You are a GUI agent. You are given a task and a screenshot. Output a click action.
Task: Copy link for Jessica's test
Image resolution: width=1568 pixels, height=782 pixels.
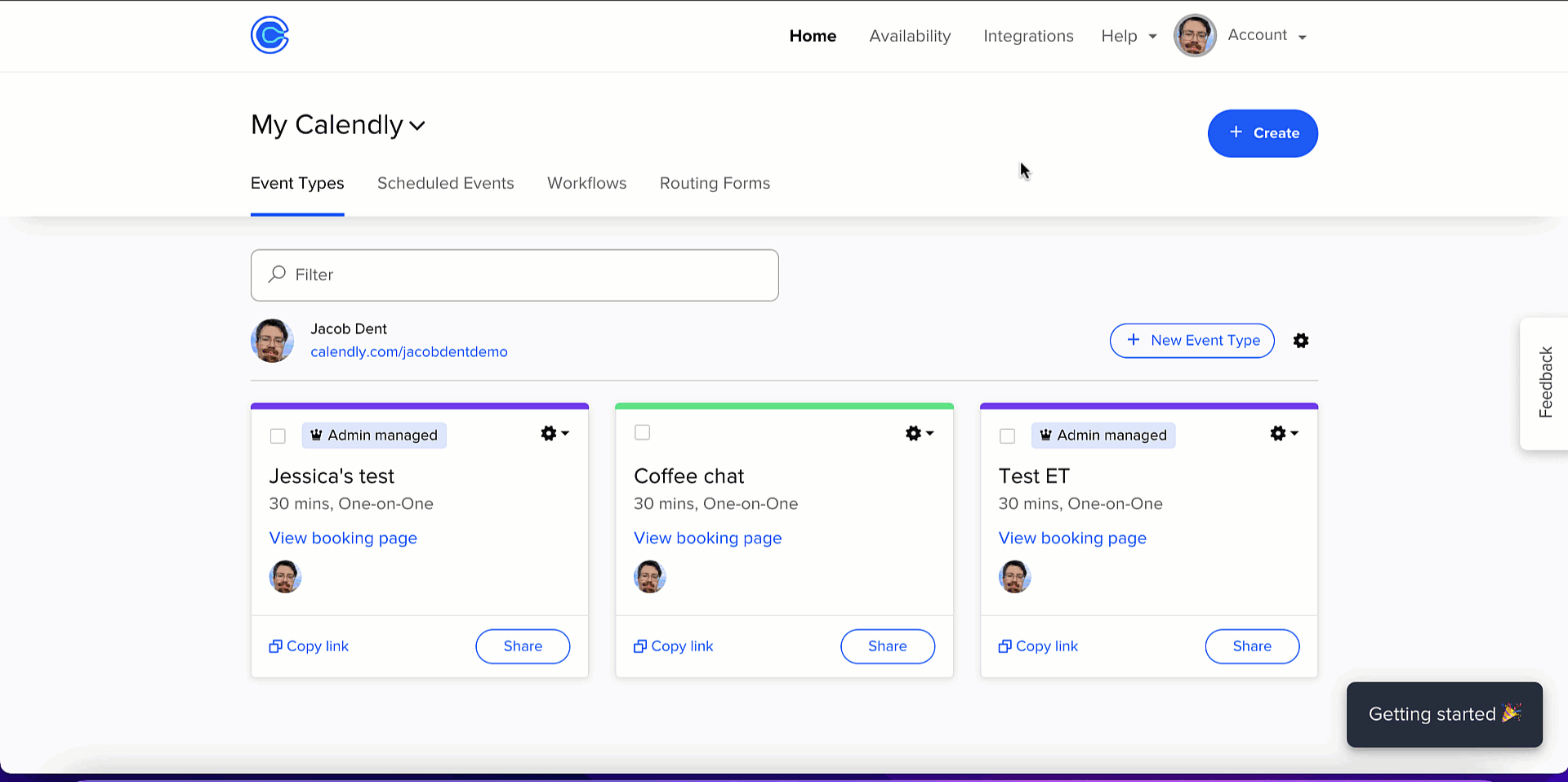pos(309,646)
